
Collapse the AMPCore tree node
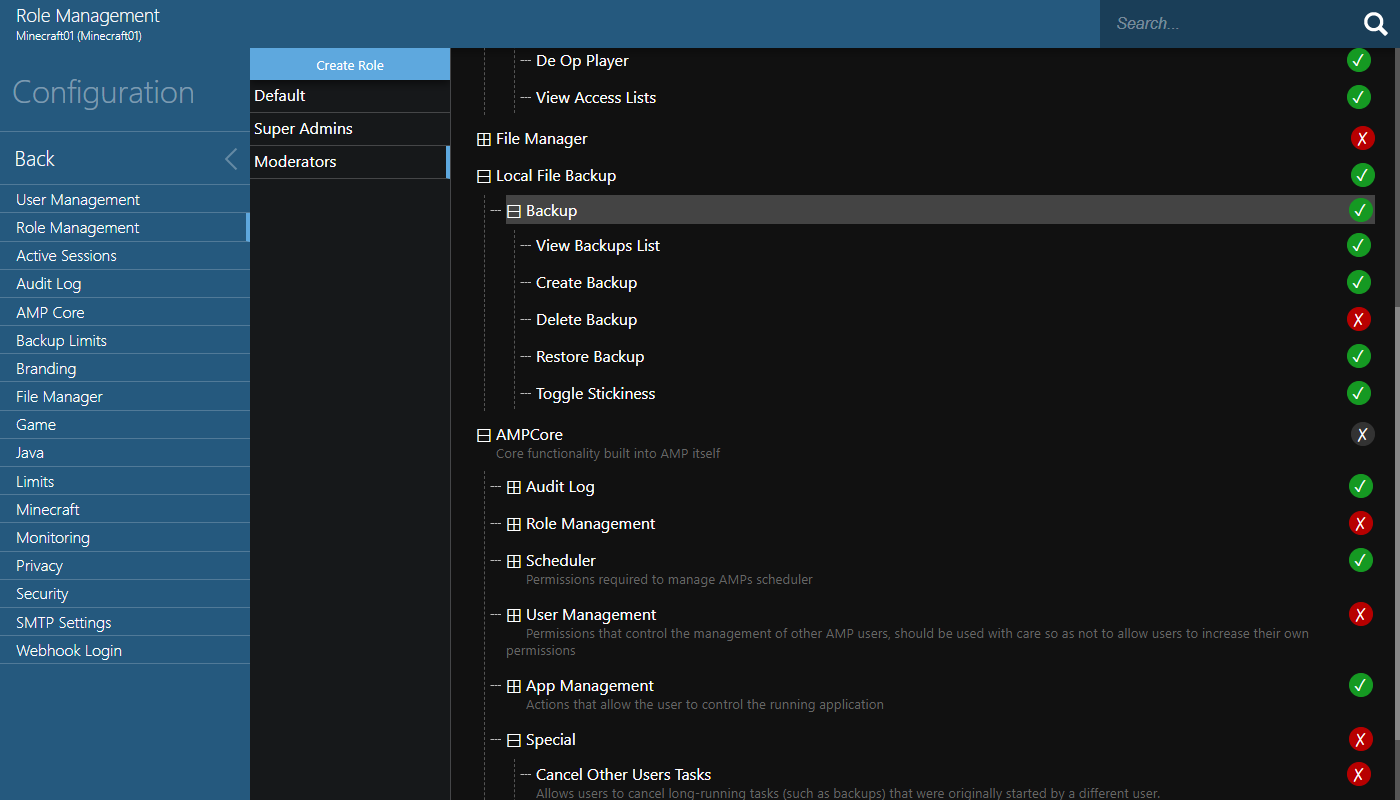pos(484,436)
